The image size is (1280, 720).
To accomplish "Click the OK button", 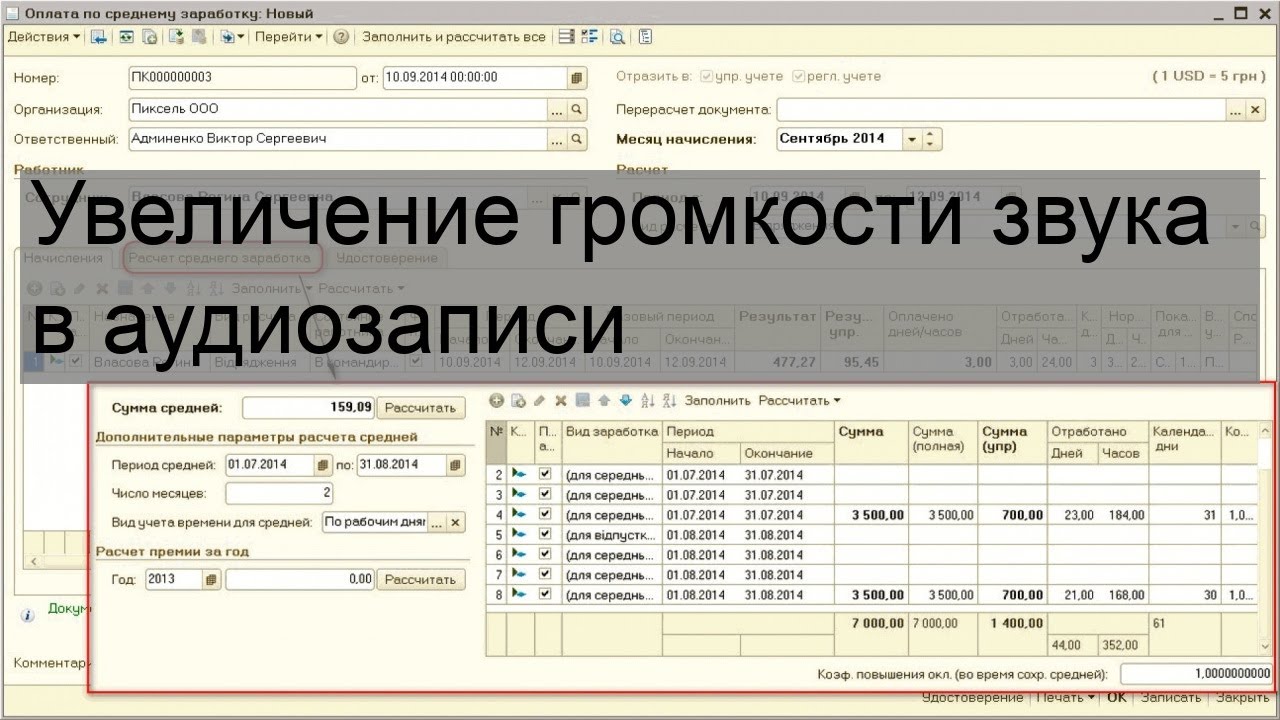I will click(x=1116, y=697).
